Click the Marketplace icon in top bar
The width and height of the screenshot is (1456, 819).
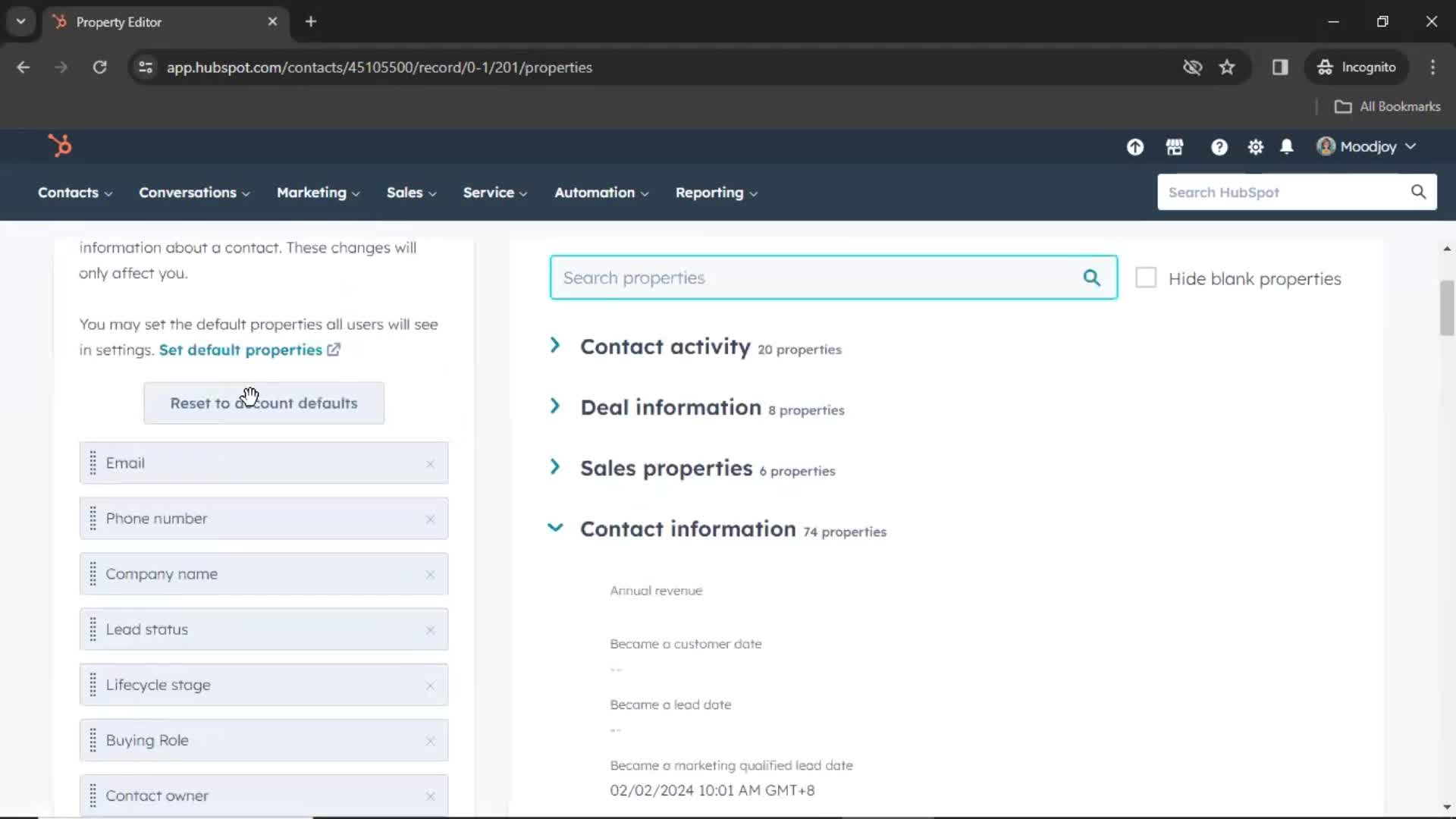[x=1175, y=147]
